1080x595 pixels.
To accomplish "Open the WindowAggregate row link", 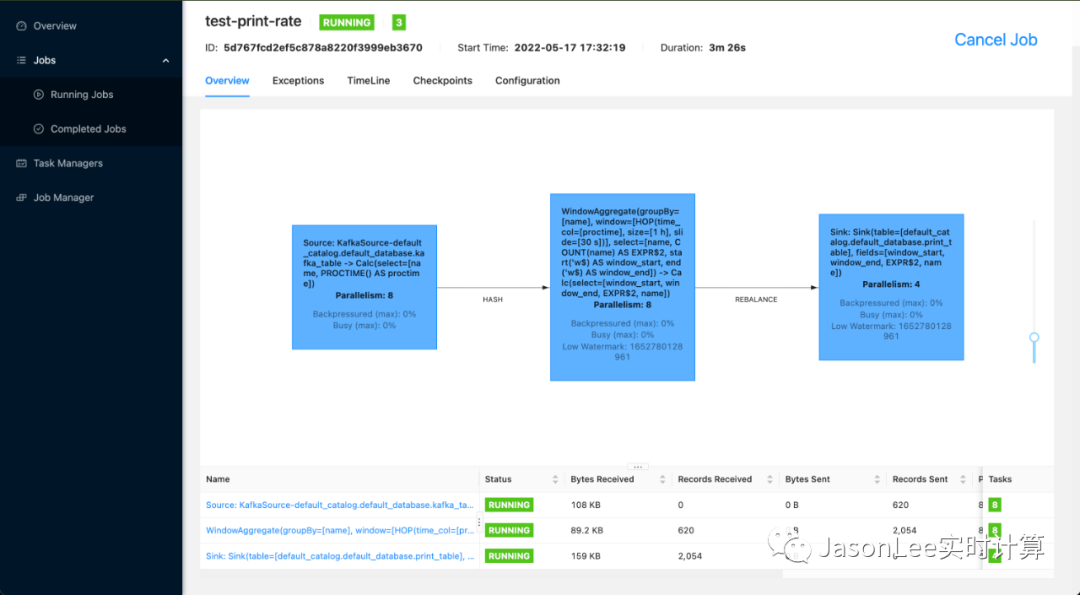I will 340,530.
